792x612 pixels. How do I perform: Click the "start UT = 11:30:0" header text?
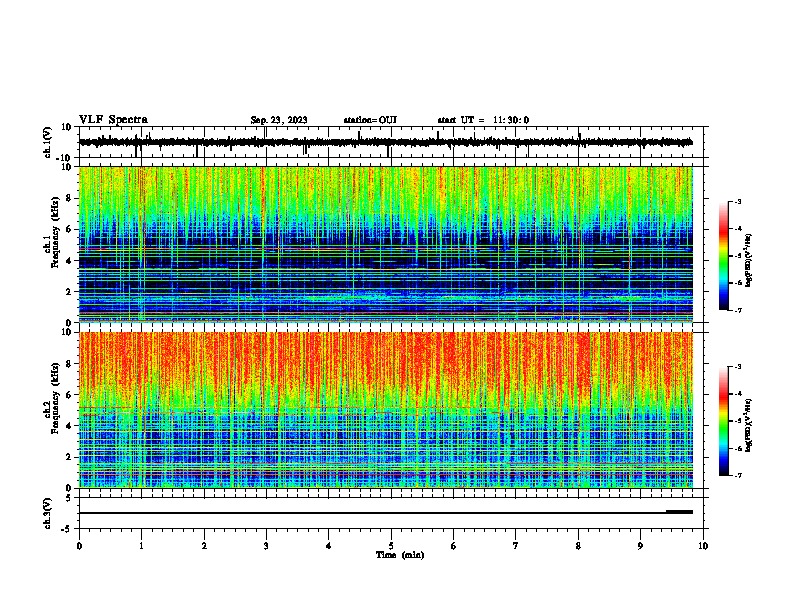tap(483, 120)
